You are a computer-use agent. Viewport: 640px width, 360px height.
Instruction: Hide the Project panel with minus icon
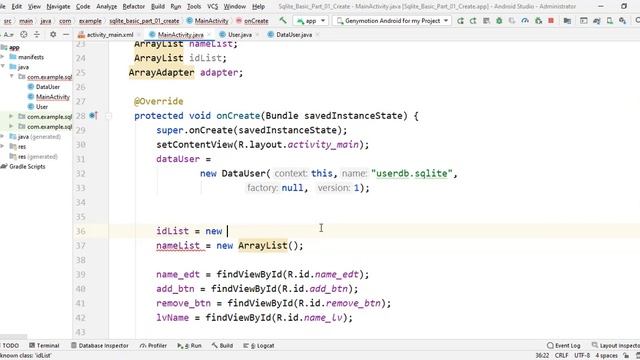[66, 35]
